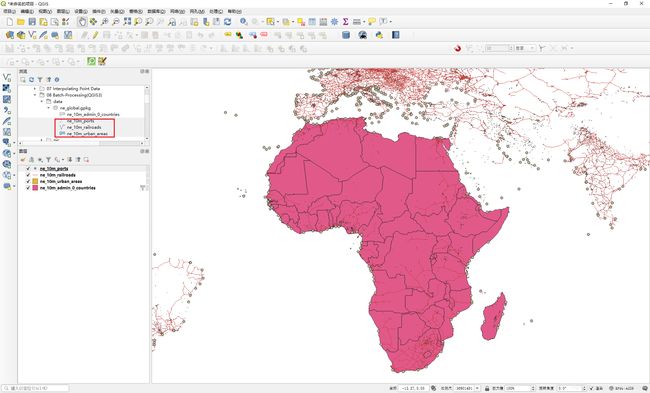Create a new project with the blank page icon
Screen dimensions: 650x393
[x=10, y=22]
